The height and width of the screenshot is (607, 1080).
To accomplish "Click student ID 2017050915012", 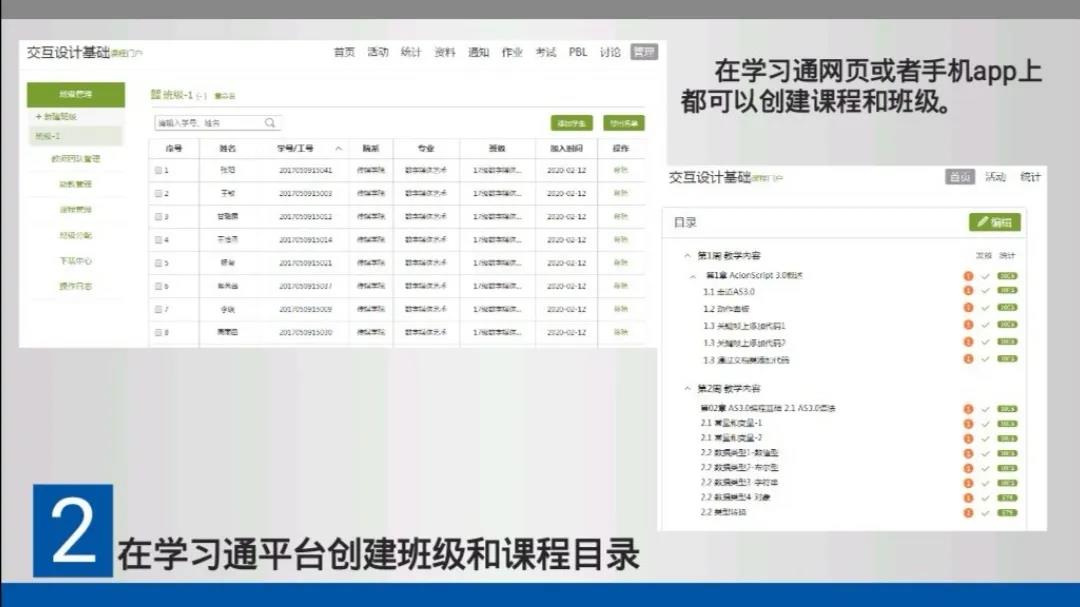I will 305,216.
